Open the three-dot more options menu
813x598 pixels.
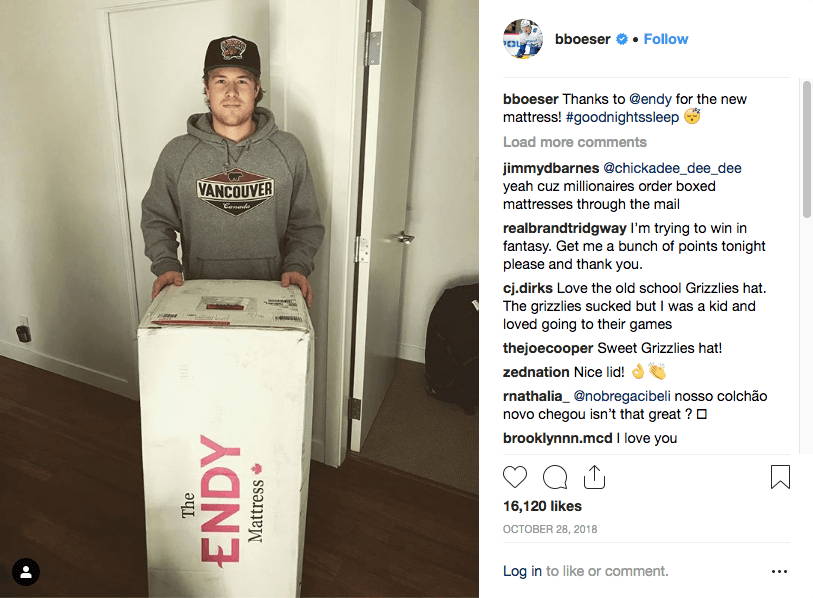tap(779, 572)
